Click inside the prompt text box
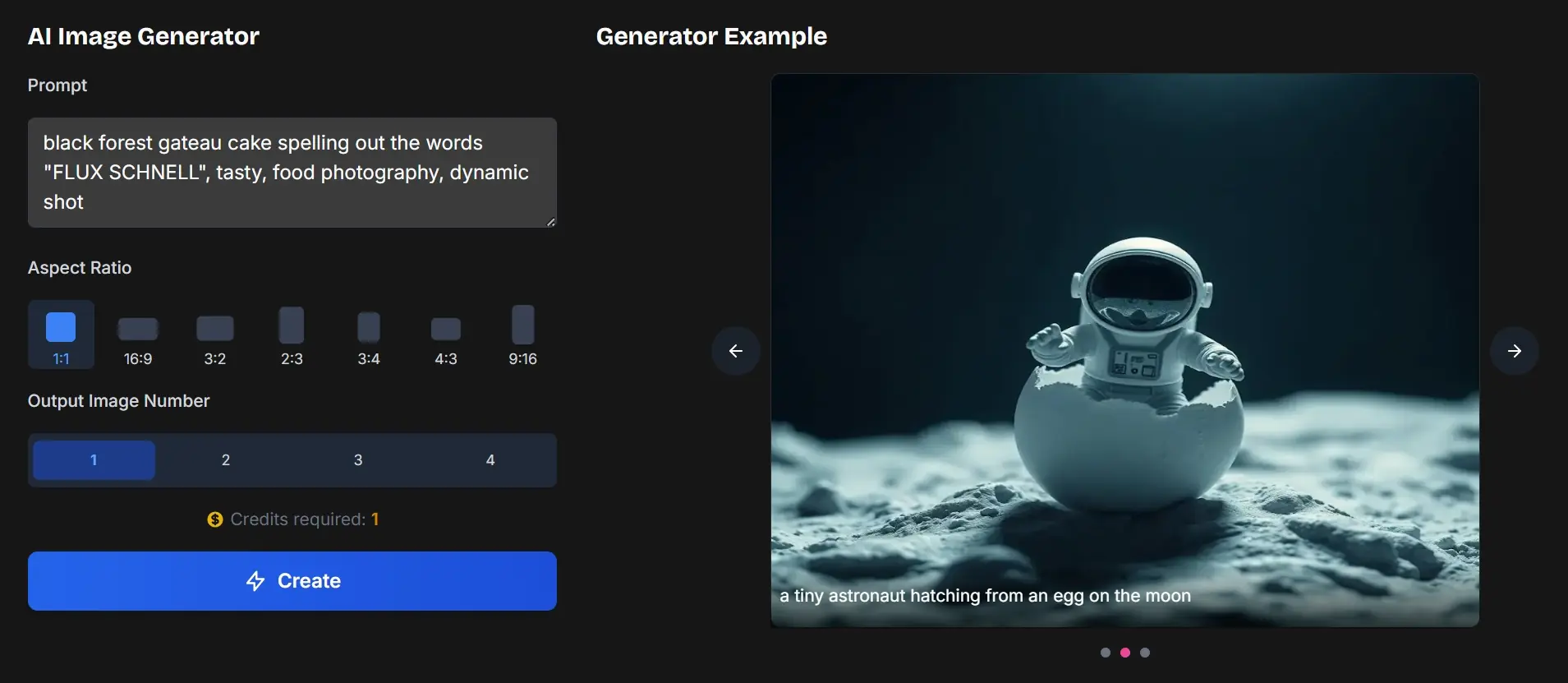 292,173
